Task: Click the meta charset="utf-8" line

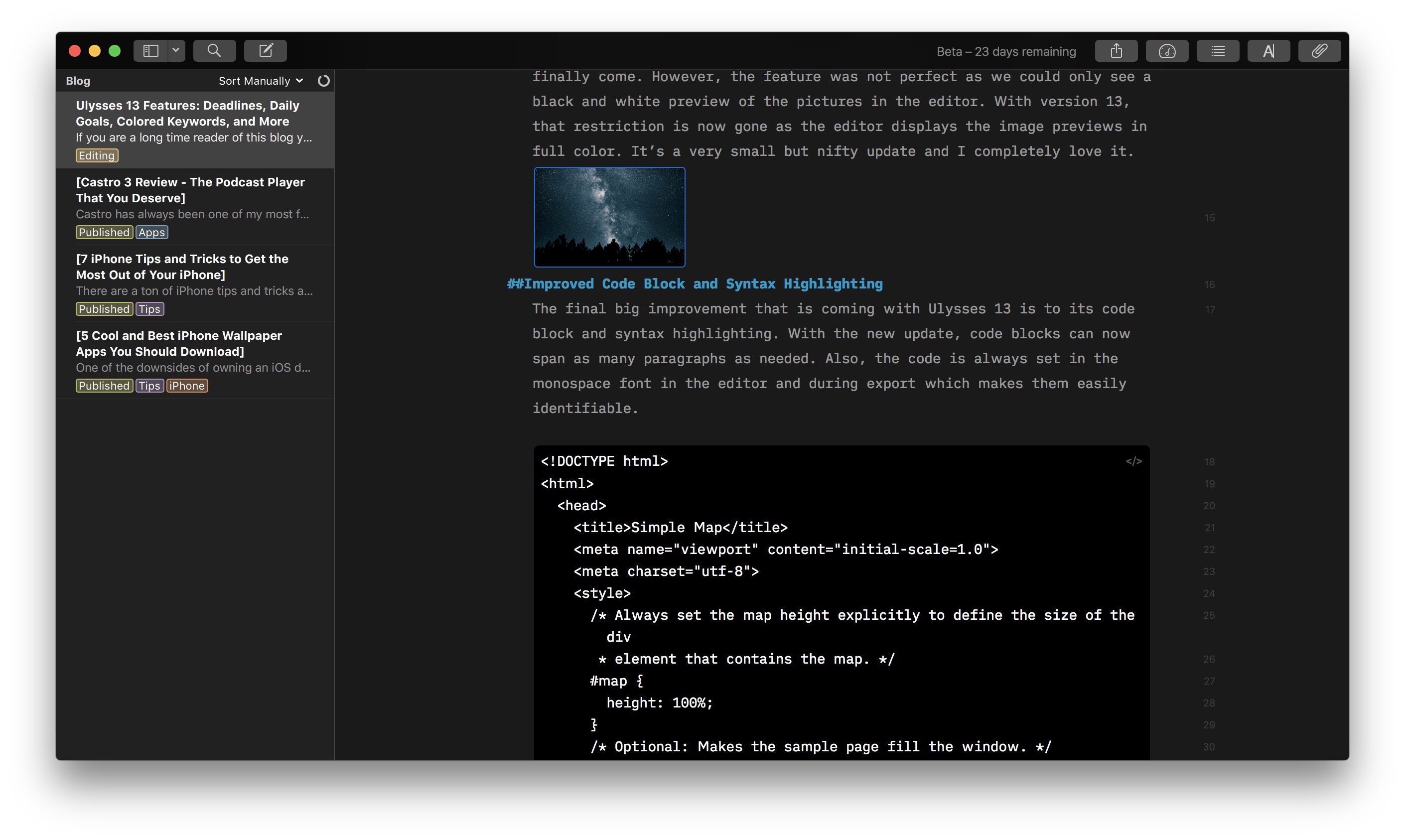Action: 666,571
